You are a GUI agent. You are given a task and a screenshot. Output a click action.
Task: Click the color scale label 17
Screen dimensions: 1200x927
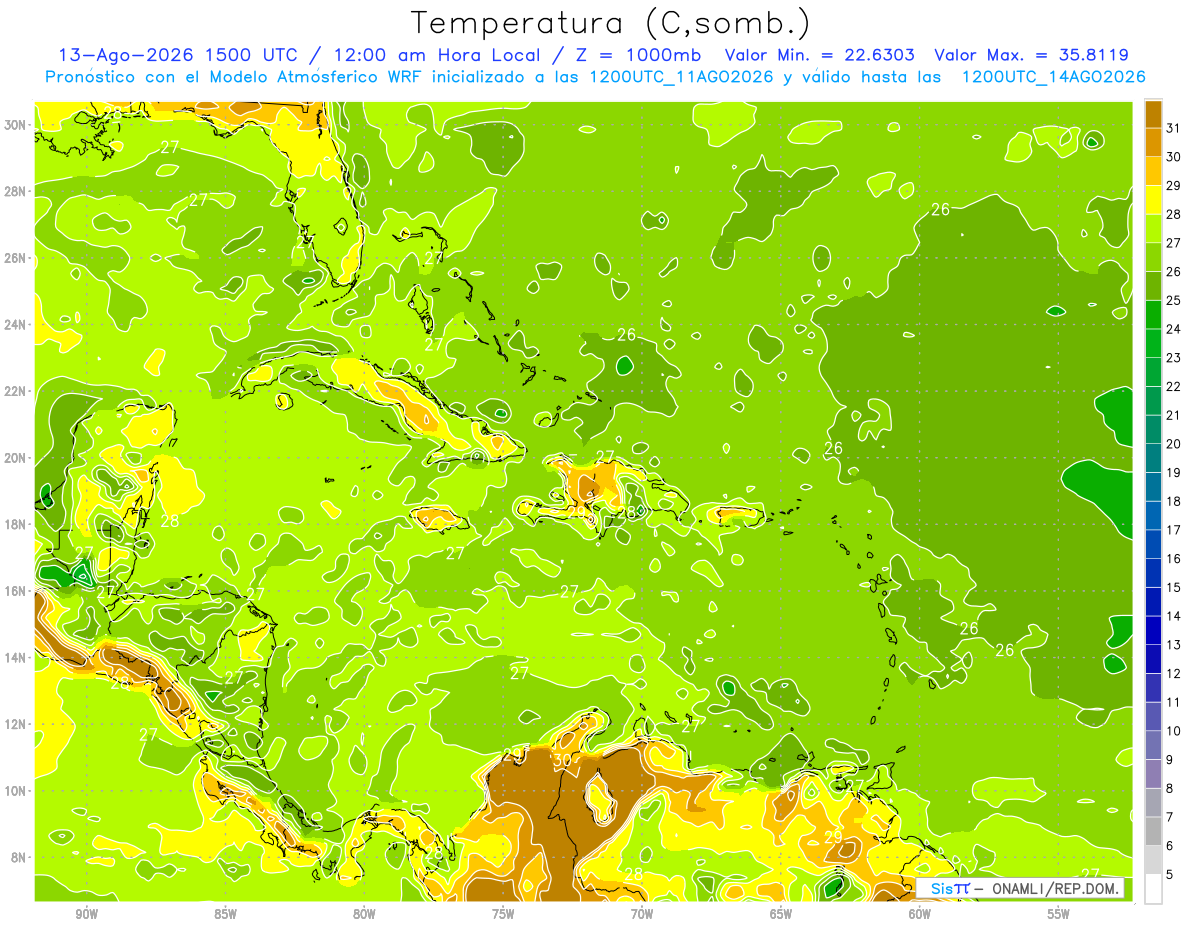coord(1174,530)
